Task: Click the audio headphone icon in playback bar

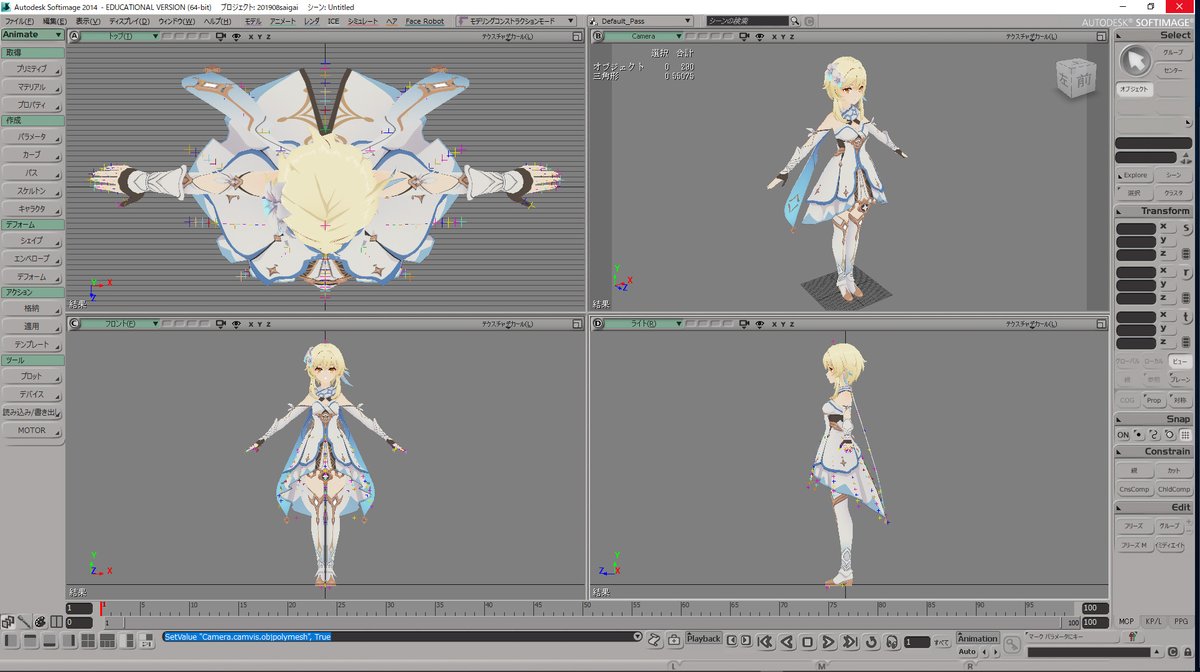Action: pyautogui.click(x=892, y=641)
